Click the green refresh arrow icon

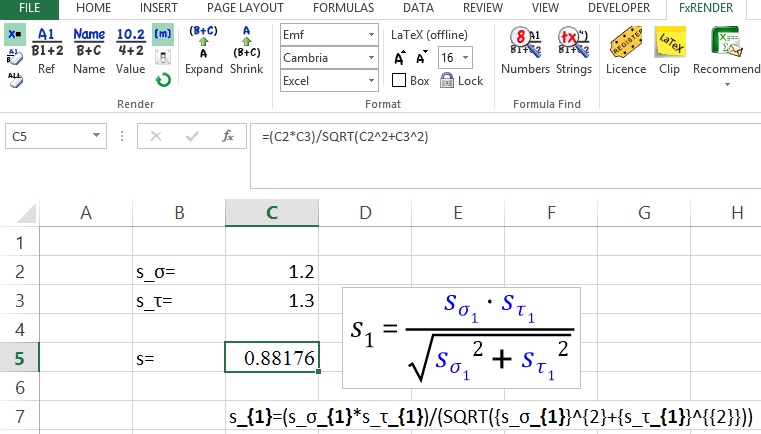163,79
